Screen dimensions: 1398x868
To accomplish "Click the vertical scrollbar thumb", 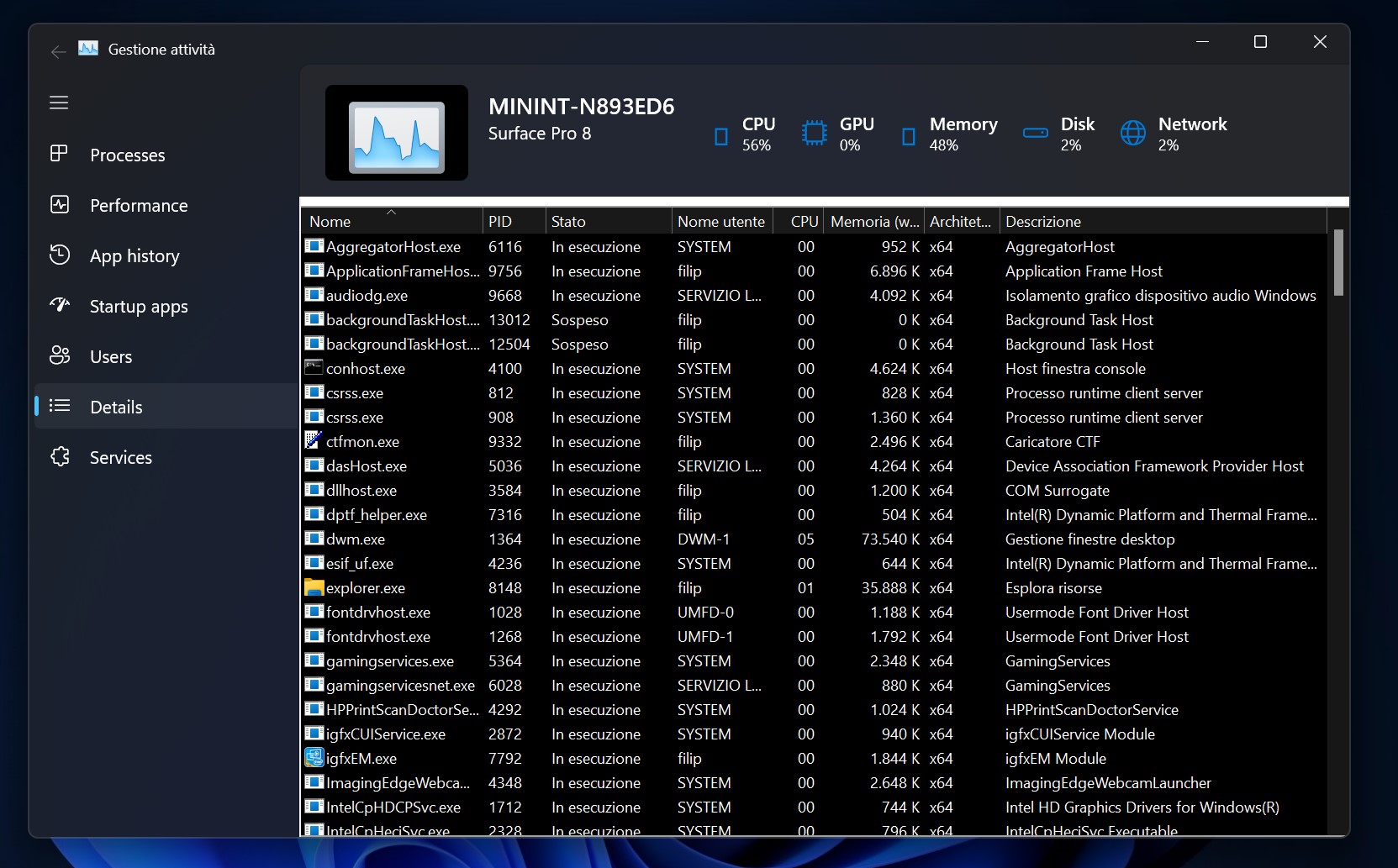I will coord(1338,262).
